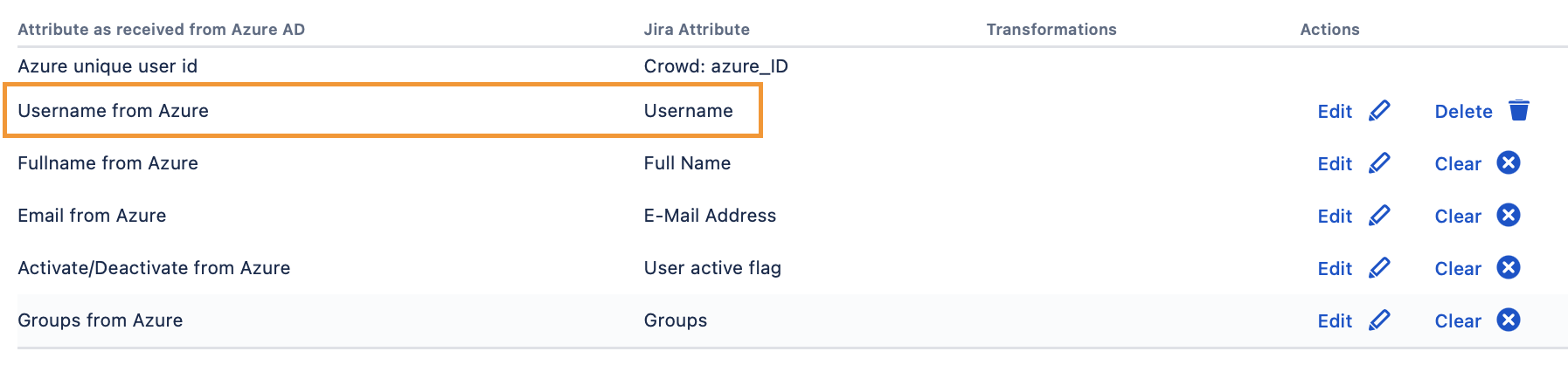1568x365 pixels.
Task: Edit the Fullname from Azure mapping
Action: click(x=1335, y=164)
